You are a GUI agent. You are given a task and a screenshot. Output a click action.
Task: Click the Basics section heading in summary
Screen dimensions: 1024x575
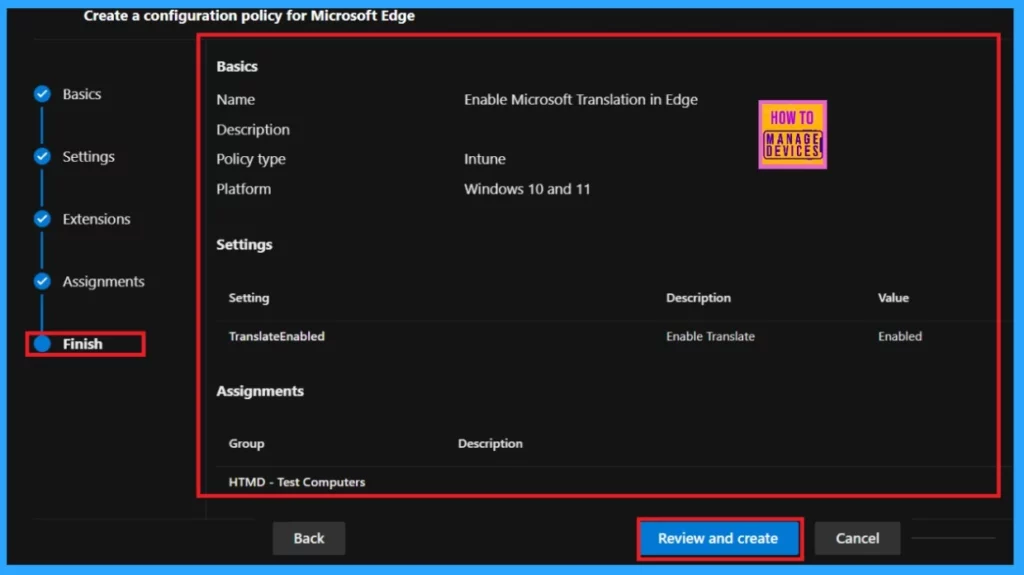coord(237,67)
